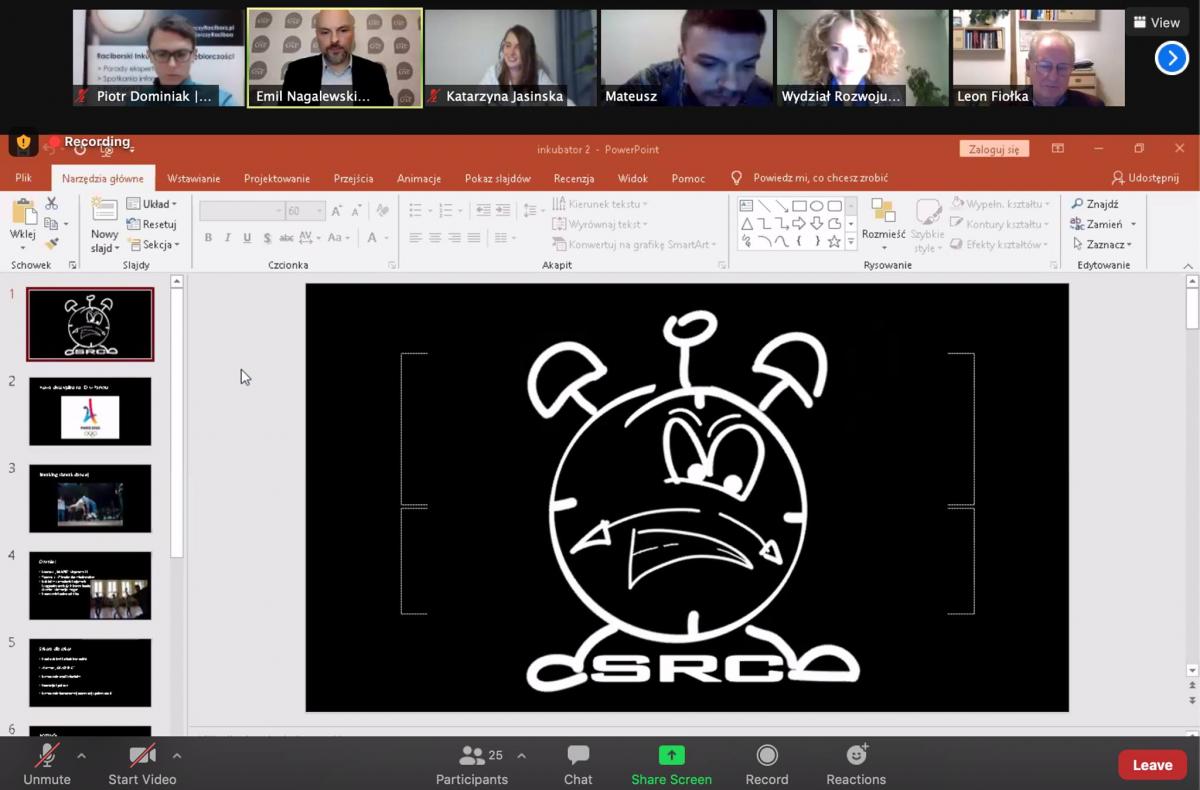The height and width of the screenshot is (790, 1200).
Task: Open the Zoom View layout button
Action: pos(1157,22)
